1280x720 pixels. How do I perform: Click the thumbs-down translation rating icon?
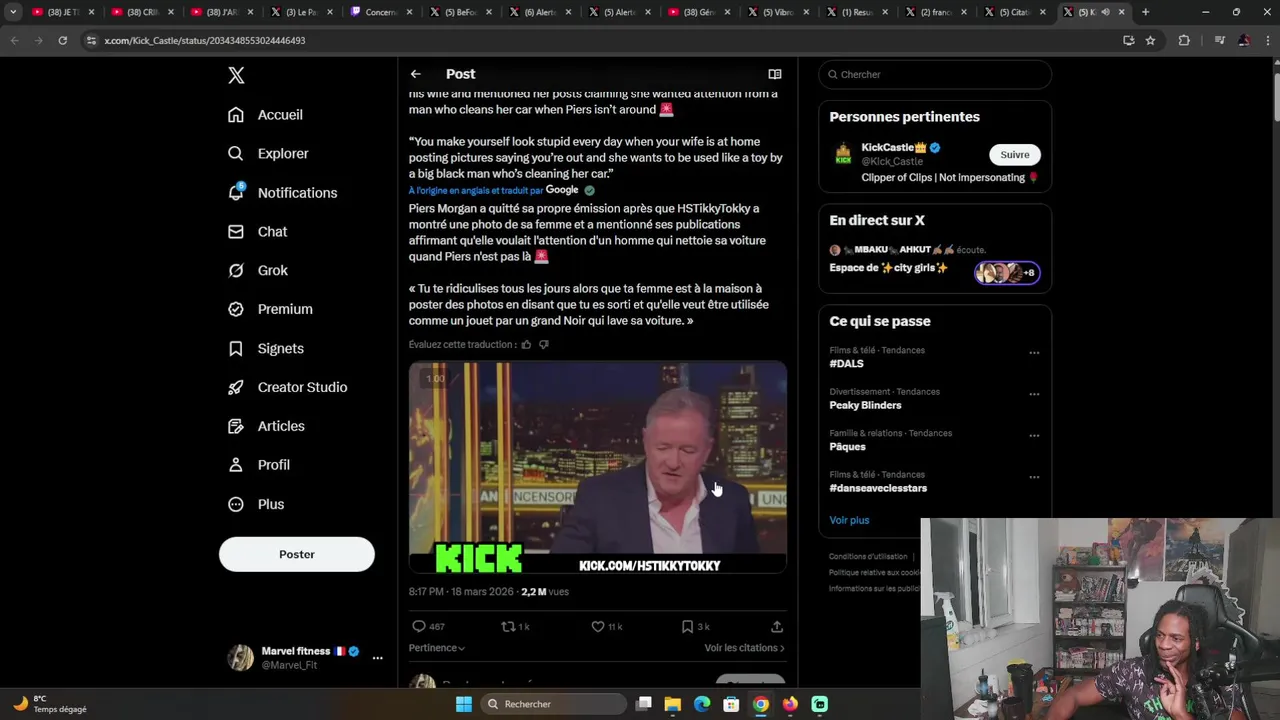tap(544, 345)
